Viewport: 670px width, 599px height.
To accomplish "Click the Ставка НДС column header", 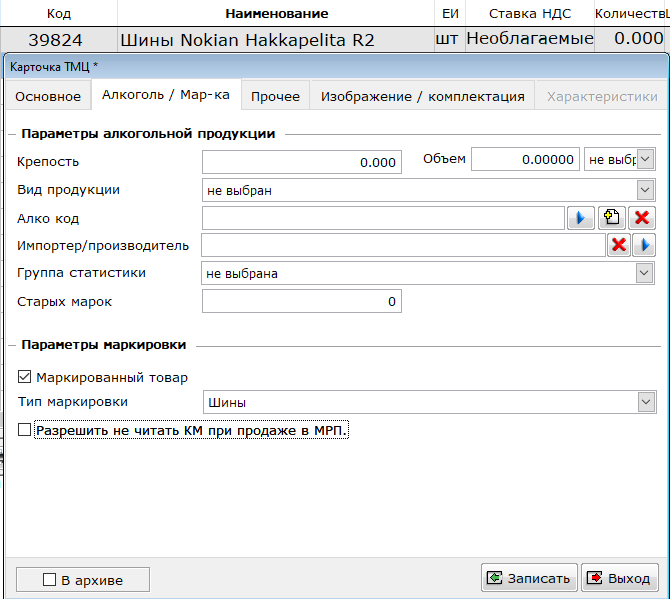I will pyautogui.click(x=530, y=14).
